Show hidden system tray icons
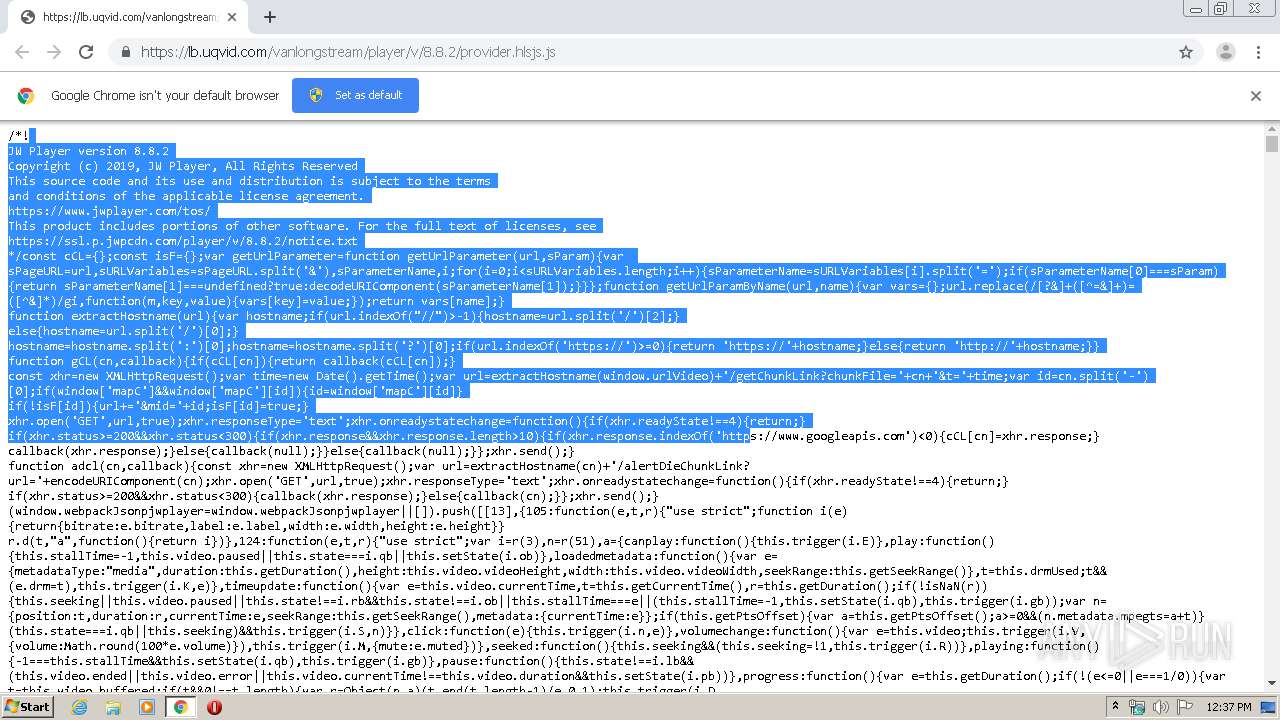Viewport: 1280px width, 720px height. point(1117,707)
